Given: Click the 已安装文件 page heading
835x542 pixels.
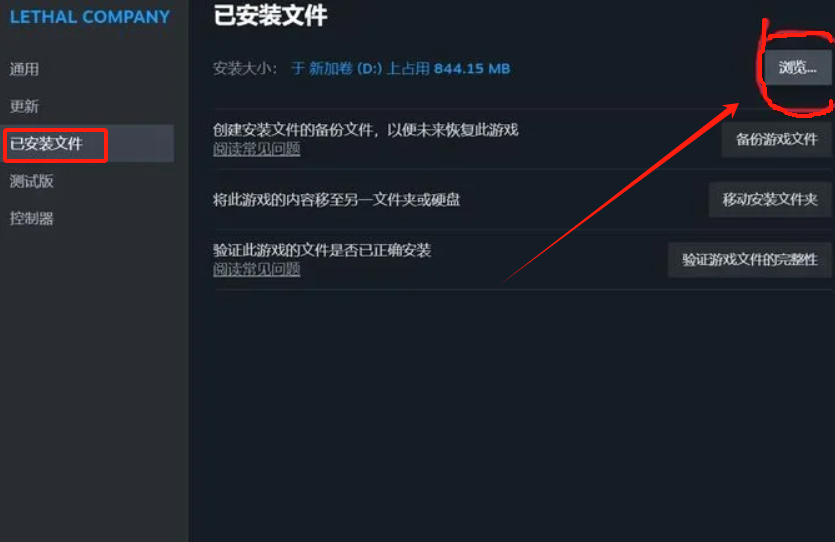Looking at the screenshot, I should coord(270,15).
